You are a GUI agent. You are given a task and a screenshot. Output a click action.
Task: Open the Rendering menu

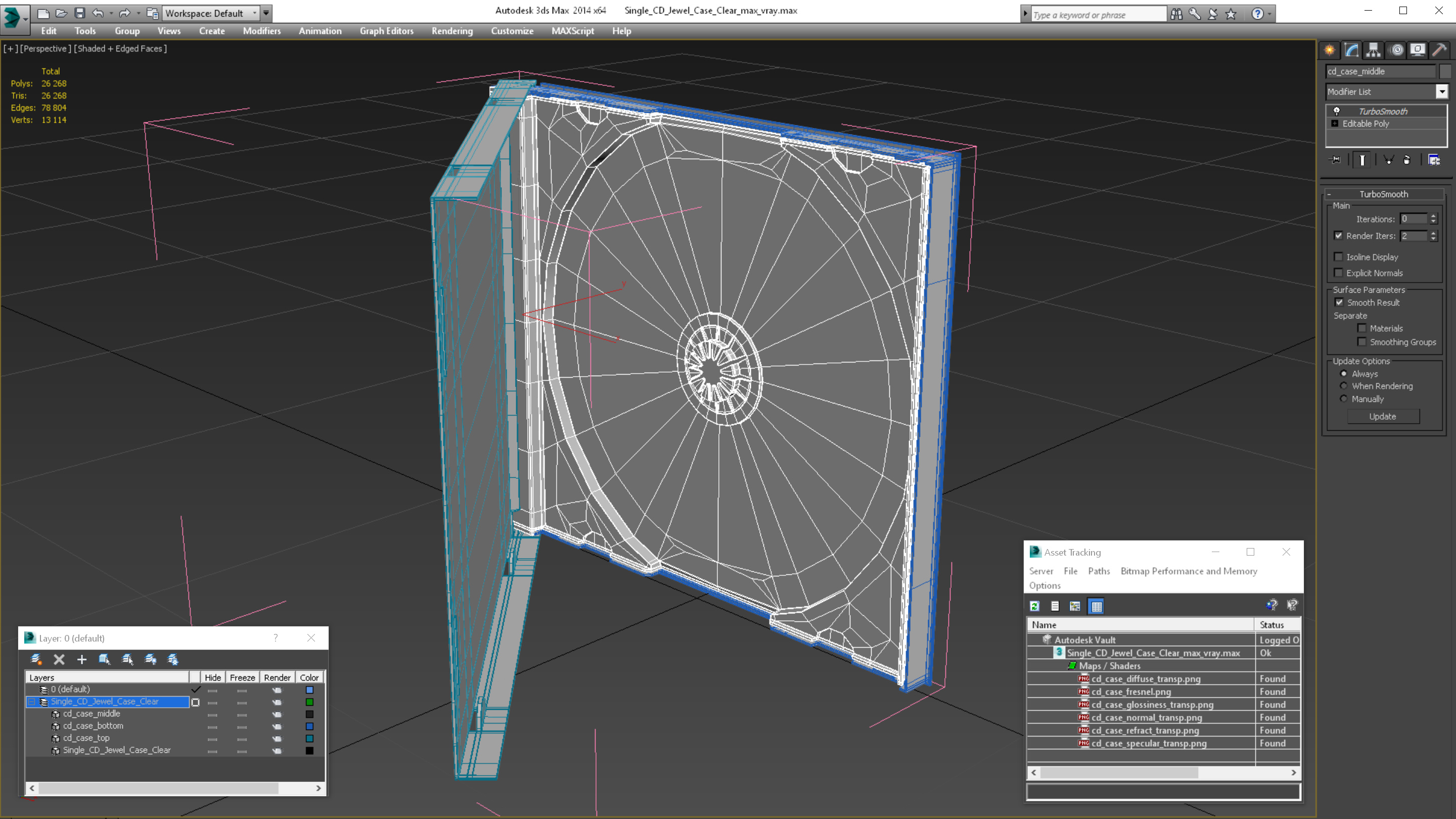pos(451,31)
